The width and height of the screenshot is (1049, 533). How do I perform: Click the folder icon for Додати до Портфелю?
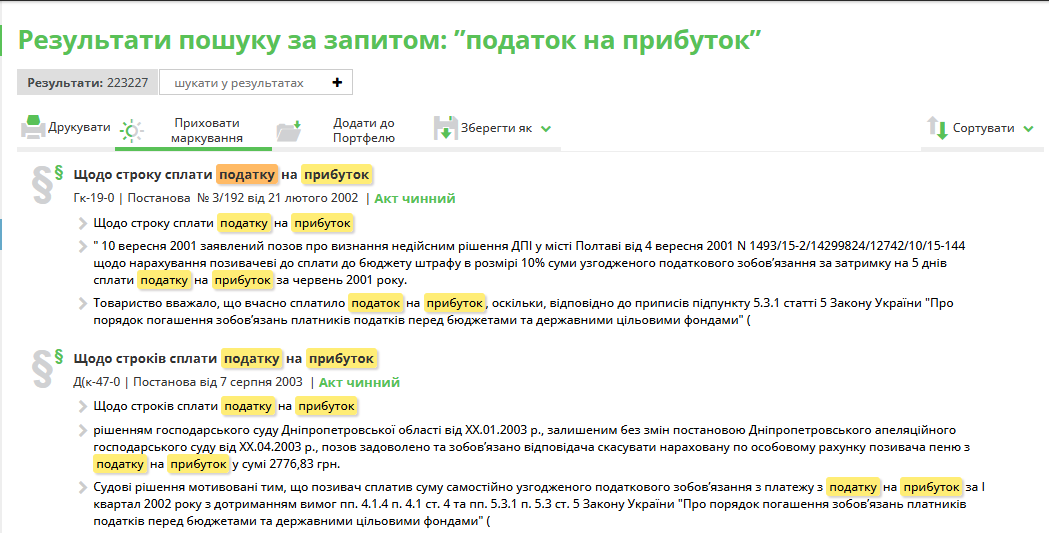click(289, 130)
